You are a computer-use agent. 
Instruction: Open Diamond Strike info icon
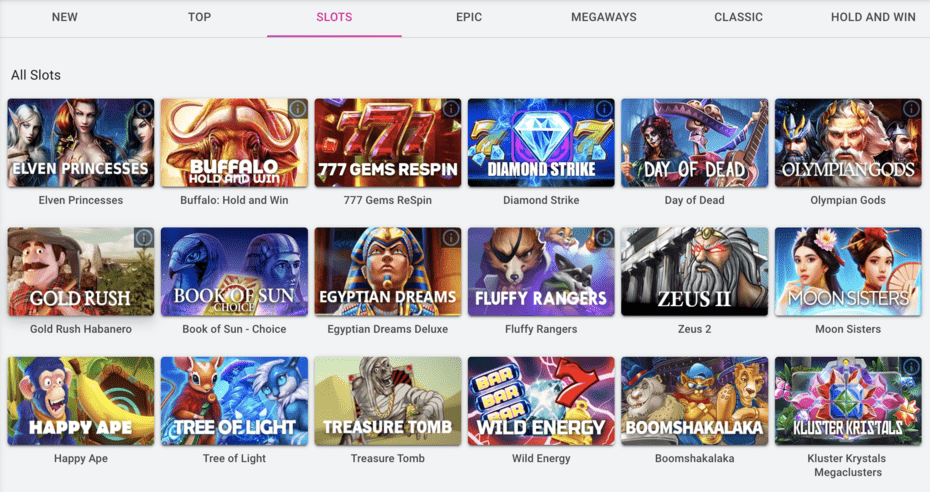click(604, 108)
